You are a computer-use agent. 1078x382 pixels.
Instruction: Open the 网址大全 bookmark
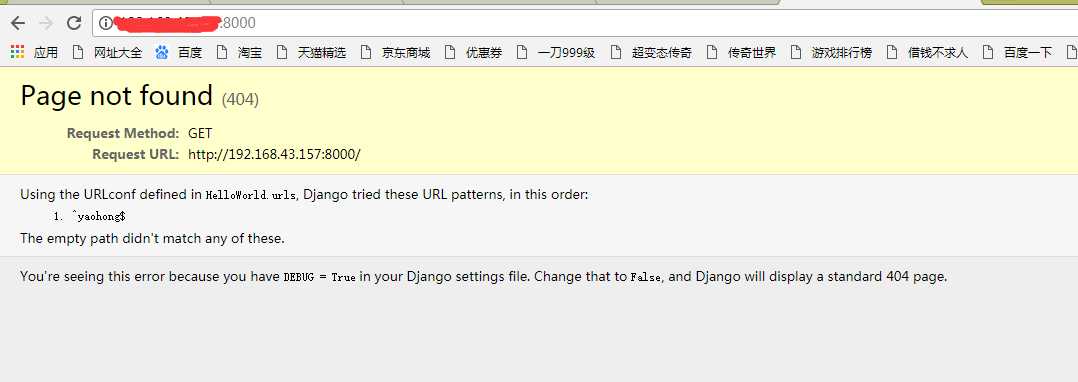(x=107, y=52)
